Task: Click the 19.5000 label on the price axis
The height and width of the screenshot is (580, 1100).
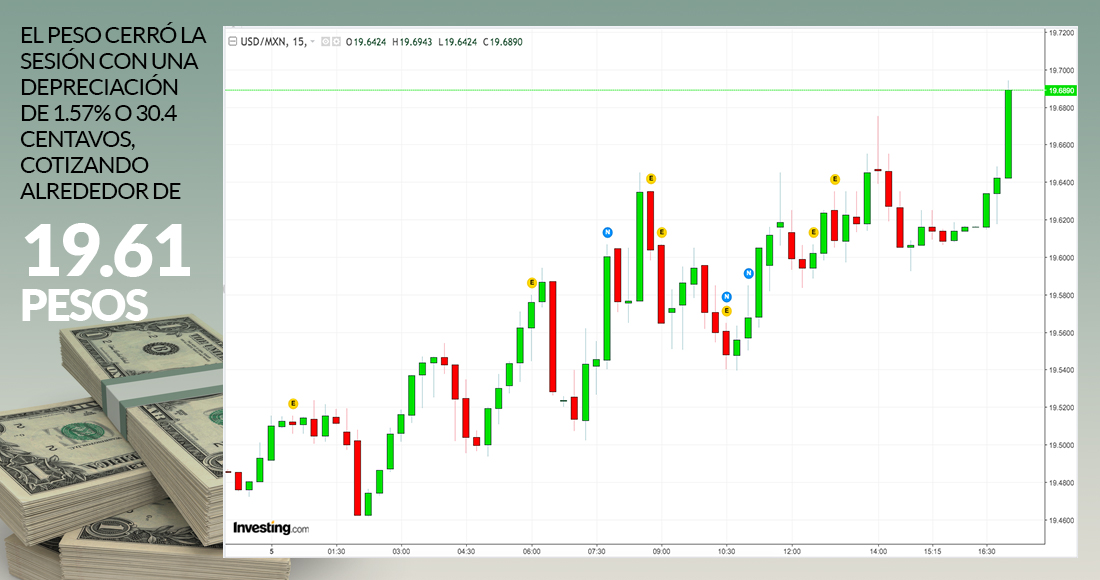Action: point(1060,445)
